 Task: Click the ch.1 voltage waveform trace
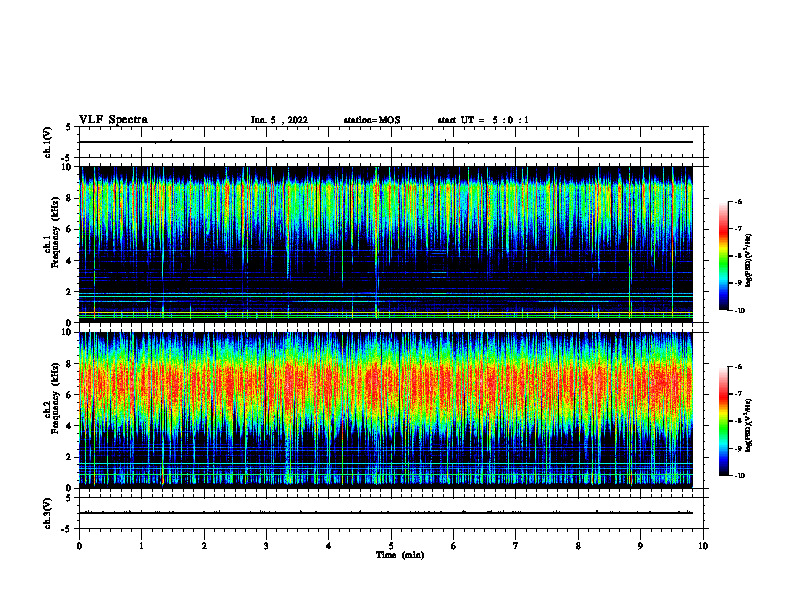point(386,142)
